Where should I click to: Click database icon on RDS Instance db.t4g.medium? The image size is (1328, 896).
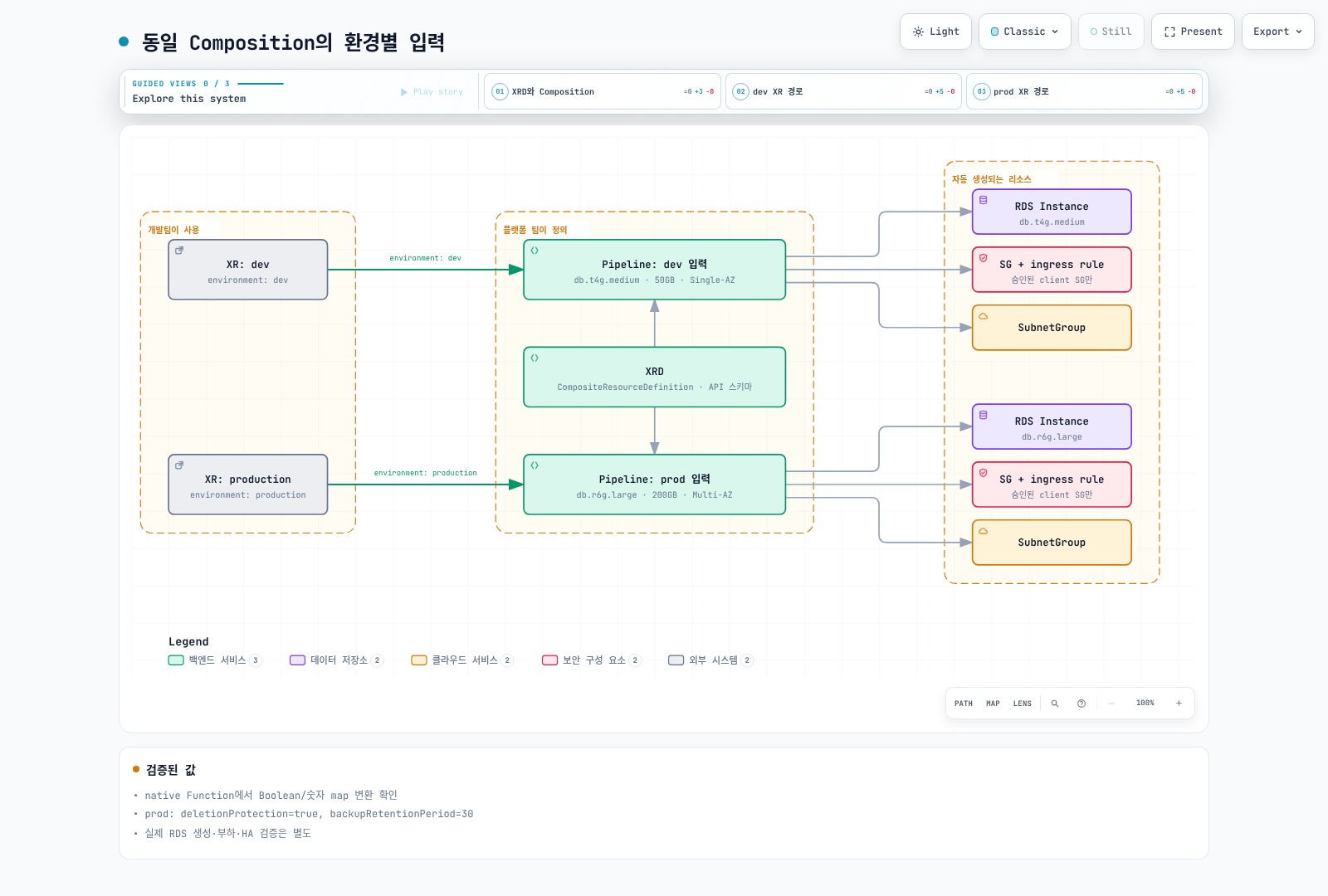[x=984, y=200]
